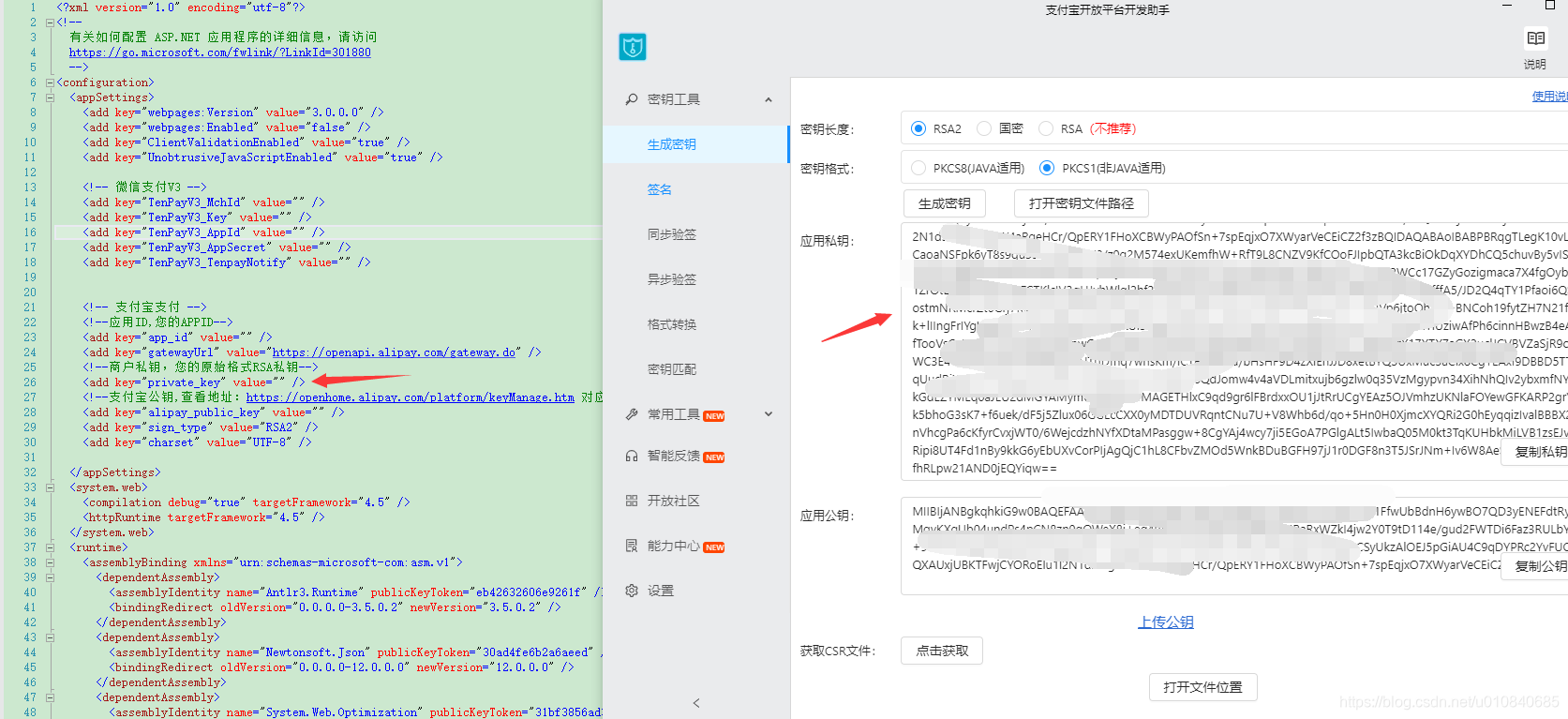
Task: Collapse the configuration node in the code editor
Action: coord(50,82)
